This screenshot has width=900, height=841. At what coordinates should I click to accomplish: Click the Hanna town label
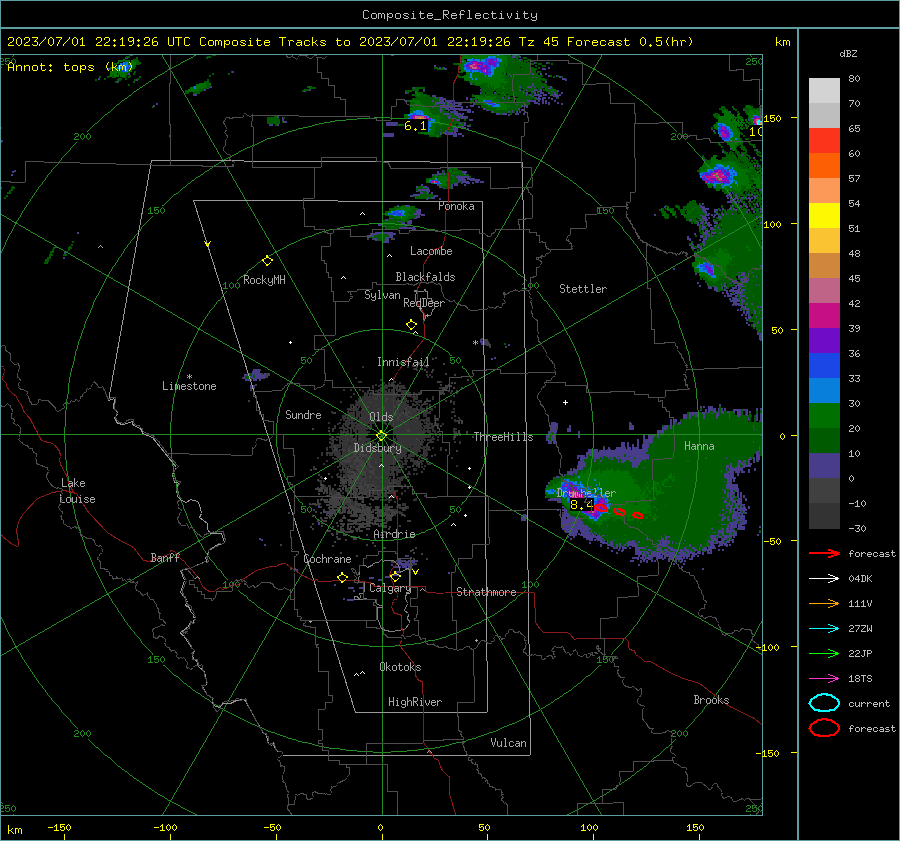point(699,446)
